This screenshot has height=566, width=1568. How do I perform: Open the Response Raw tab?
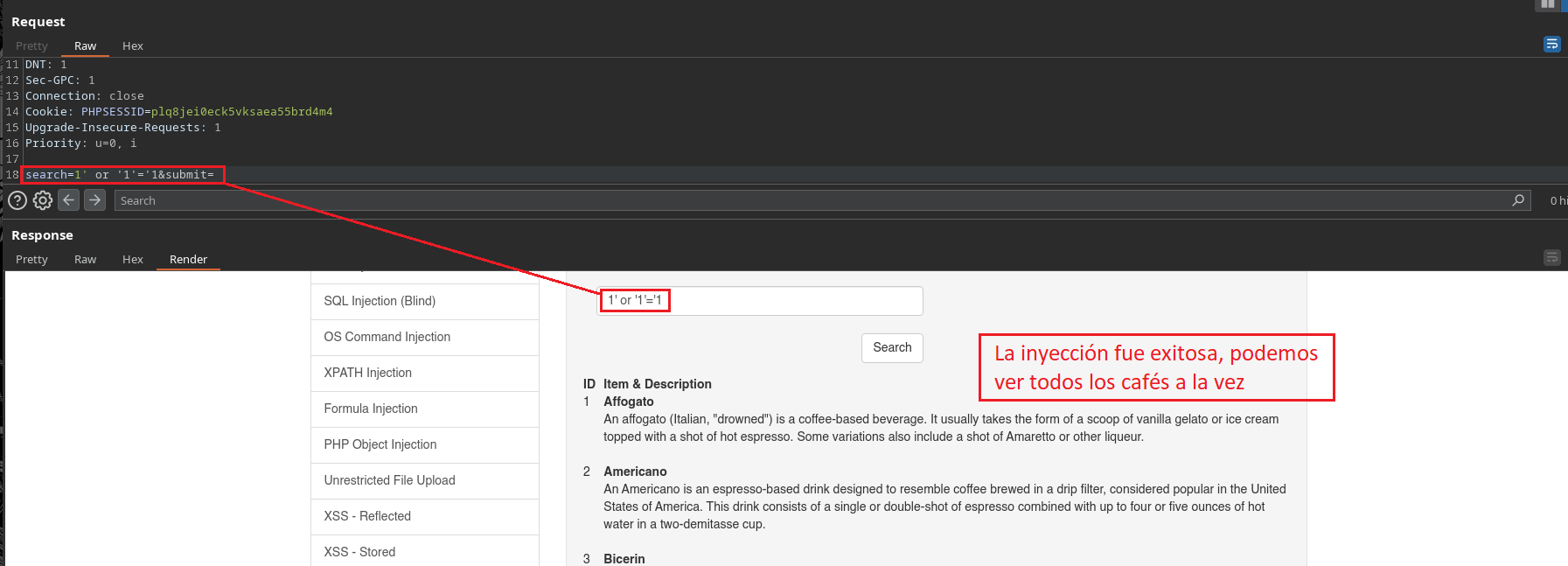tap(85, 259)
